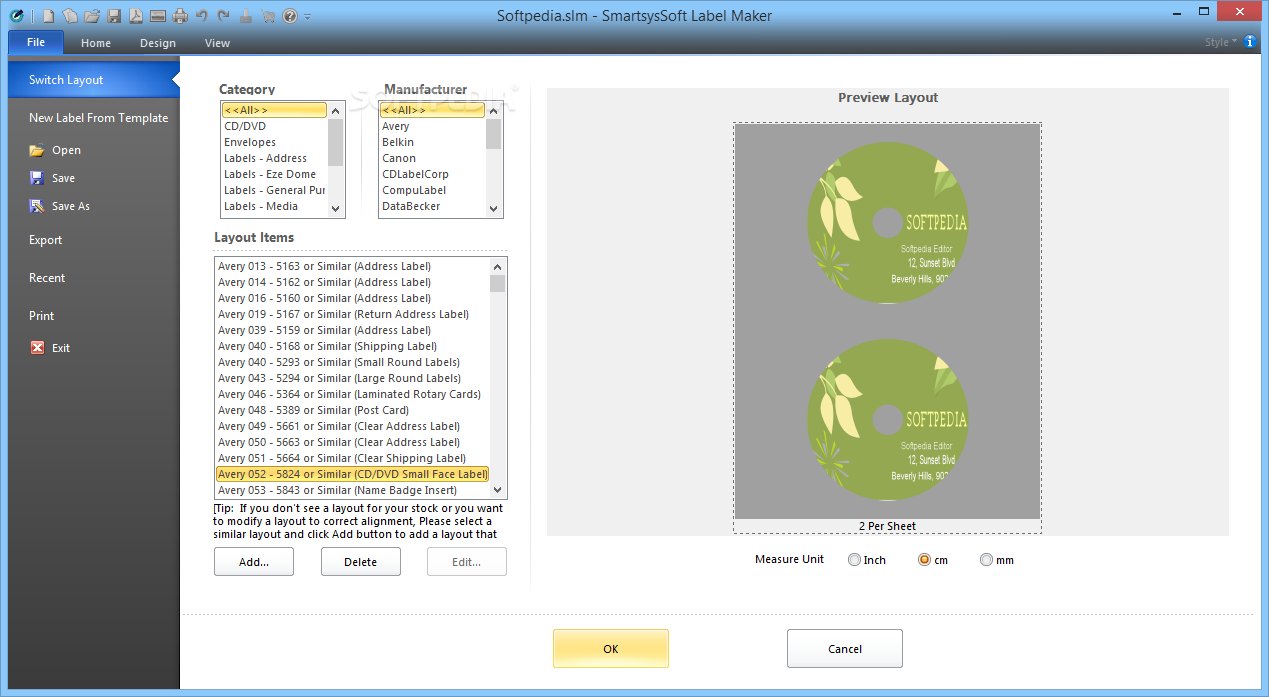Click the stamp icon in quick access toolbar
This screenshot has height=697, width=1269.
tap(245, 16)
